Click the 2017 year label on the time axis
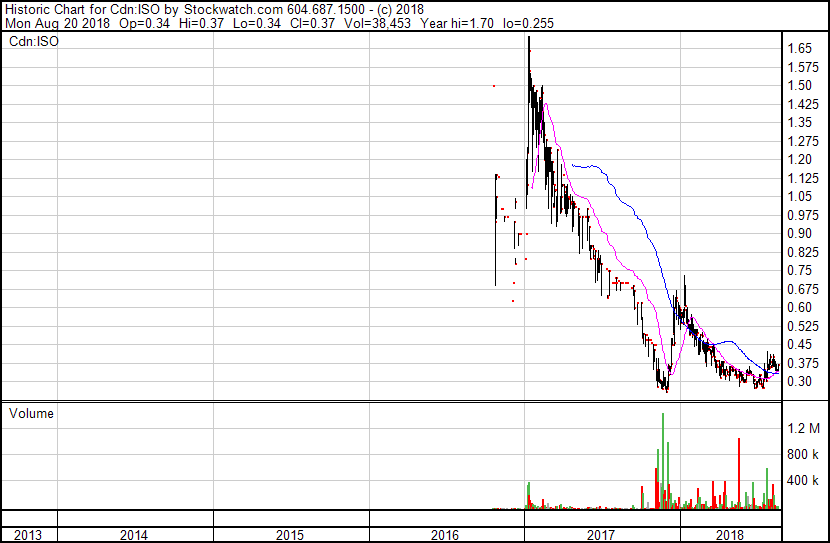This screenshot has width=830, height=543. (601, 535)
